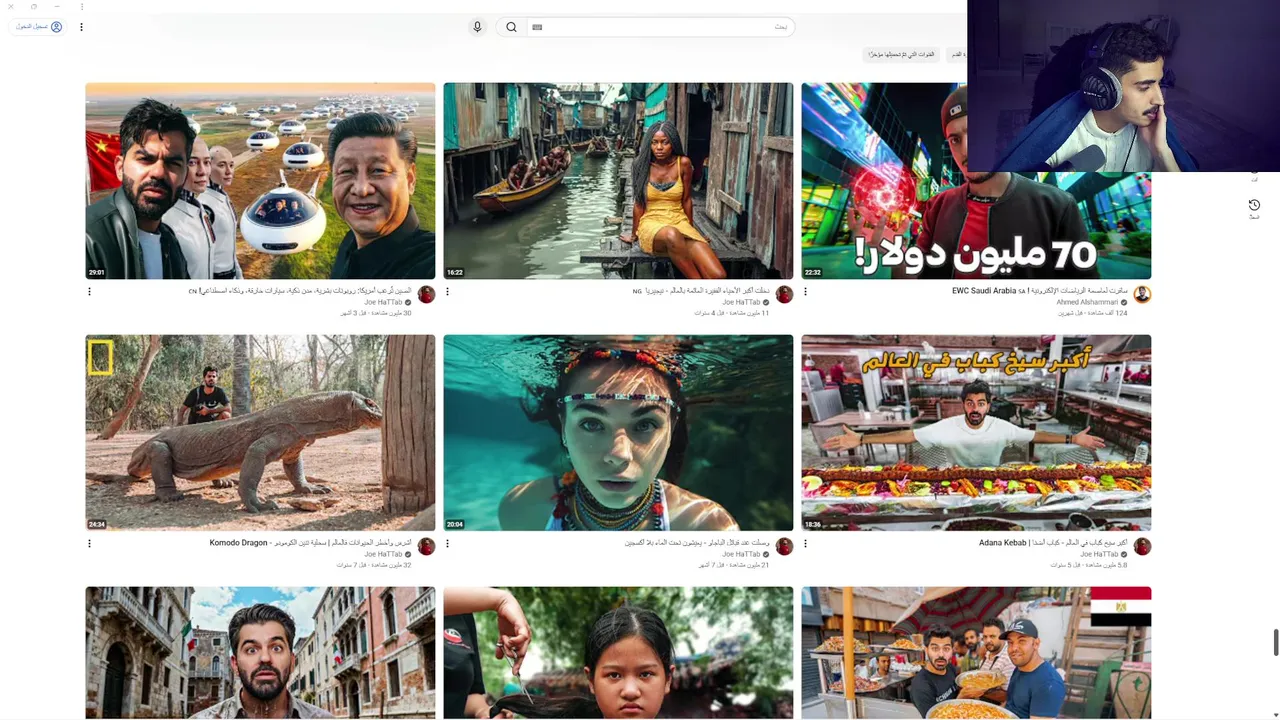Image resolution: width=1280 pixels, height=720 pixels.
Task: Open the Adana Kebab video title link
Action: point(1052,543)
